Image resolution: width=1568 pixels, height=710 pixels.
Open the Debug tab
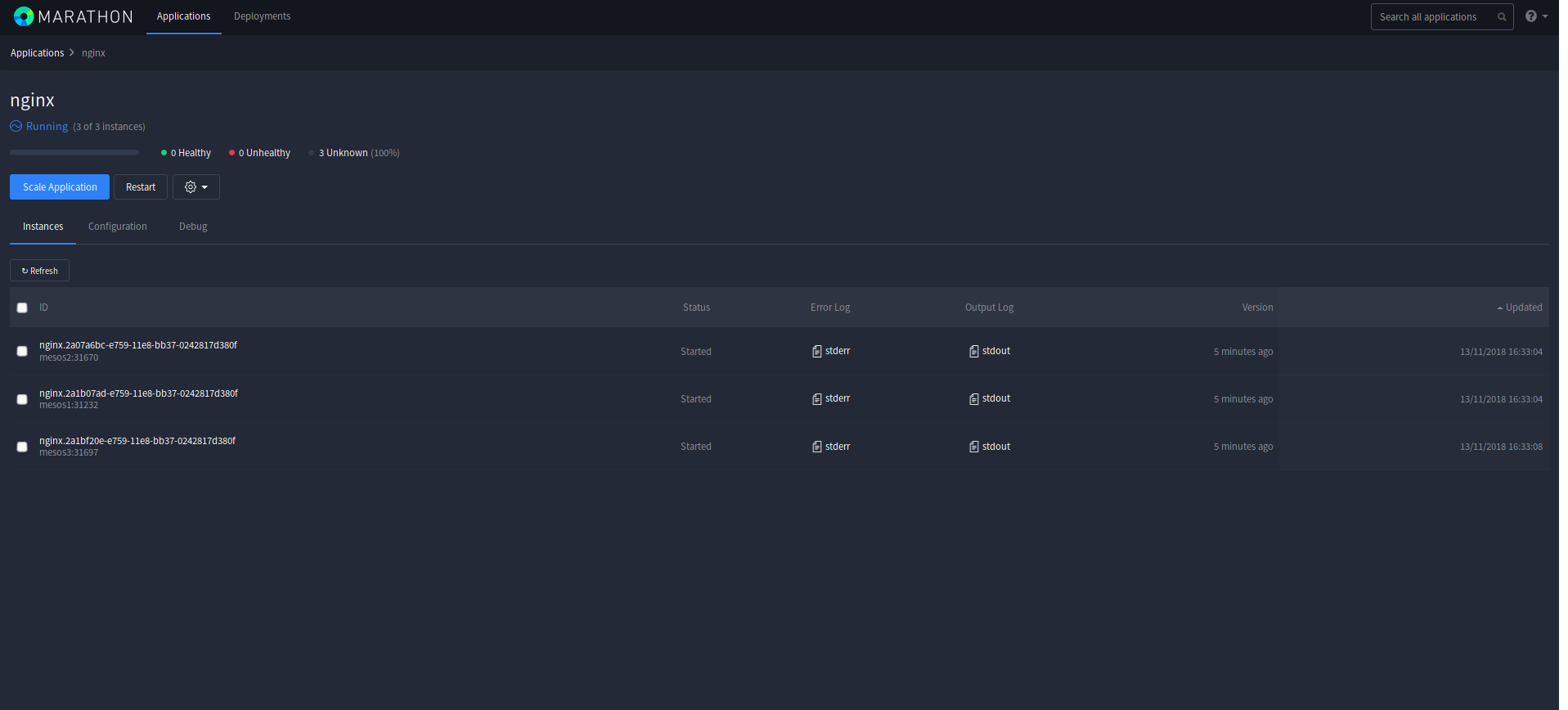pyautogui.click(x=193, y=227)
